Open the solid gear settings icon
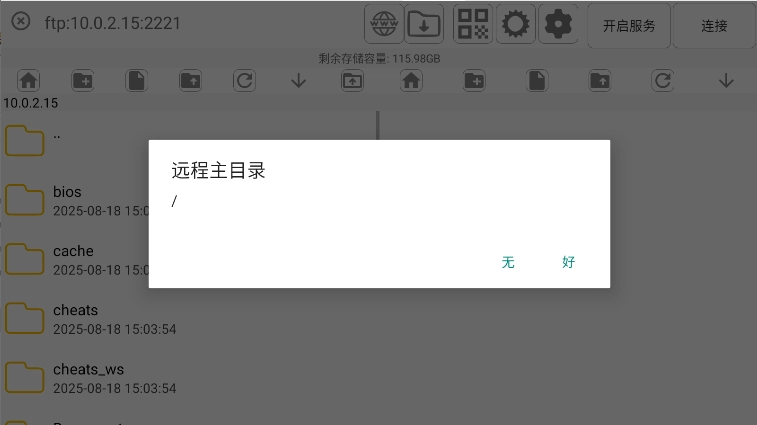757x425 pixels. click(558, 24)
